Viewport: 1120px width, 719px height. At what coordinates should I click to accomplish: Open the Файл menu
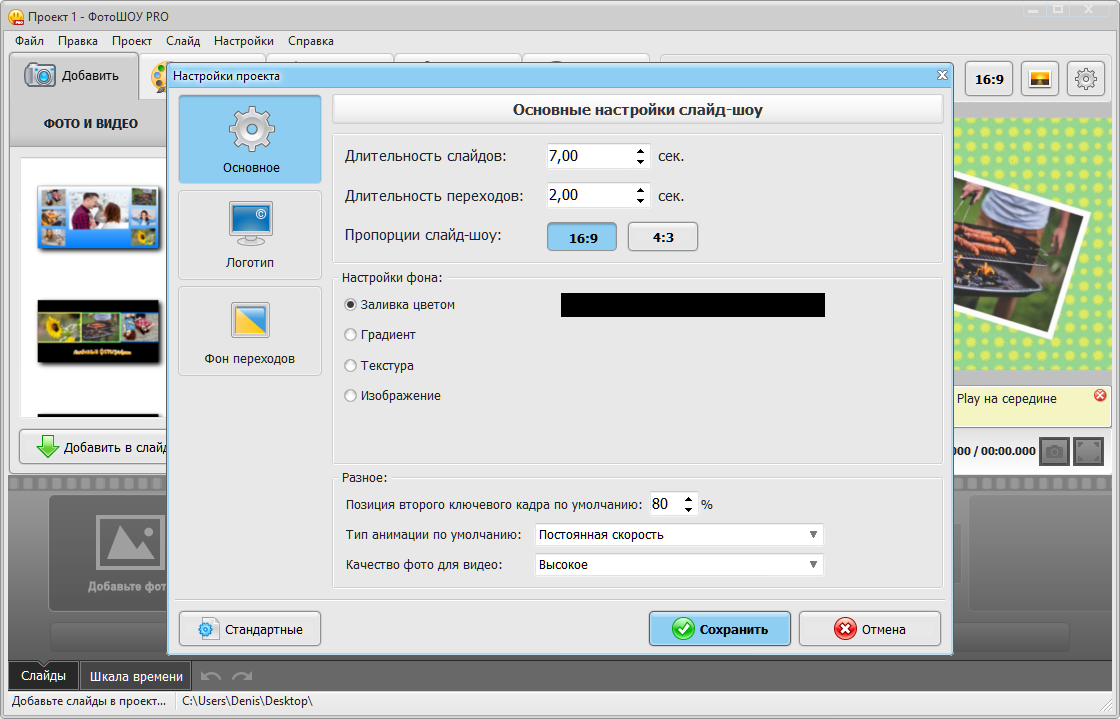click(29, 41)
